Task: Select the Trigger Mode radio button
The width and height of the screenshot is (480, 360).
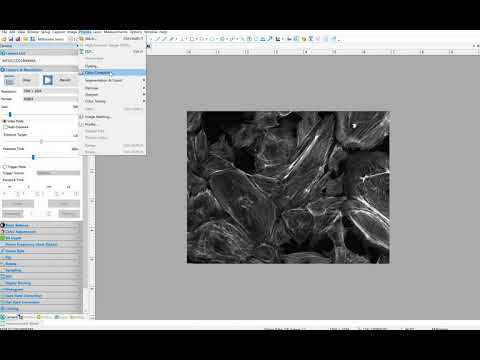Action: (5, 167)
